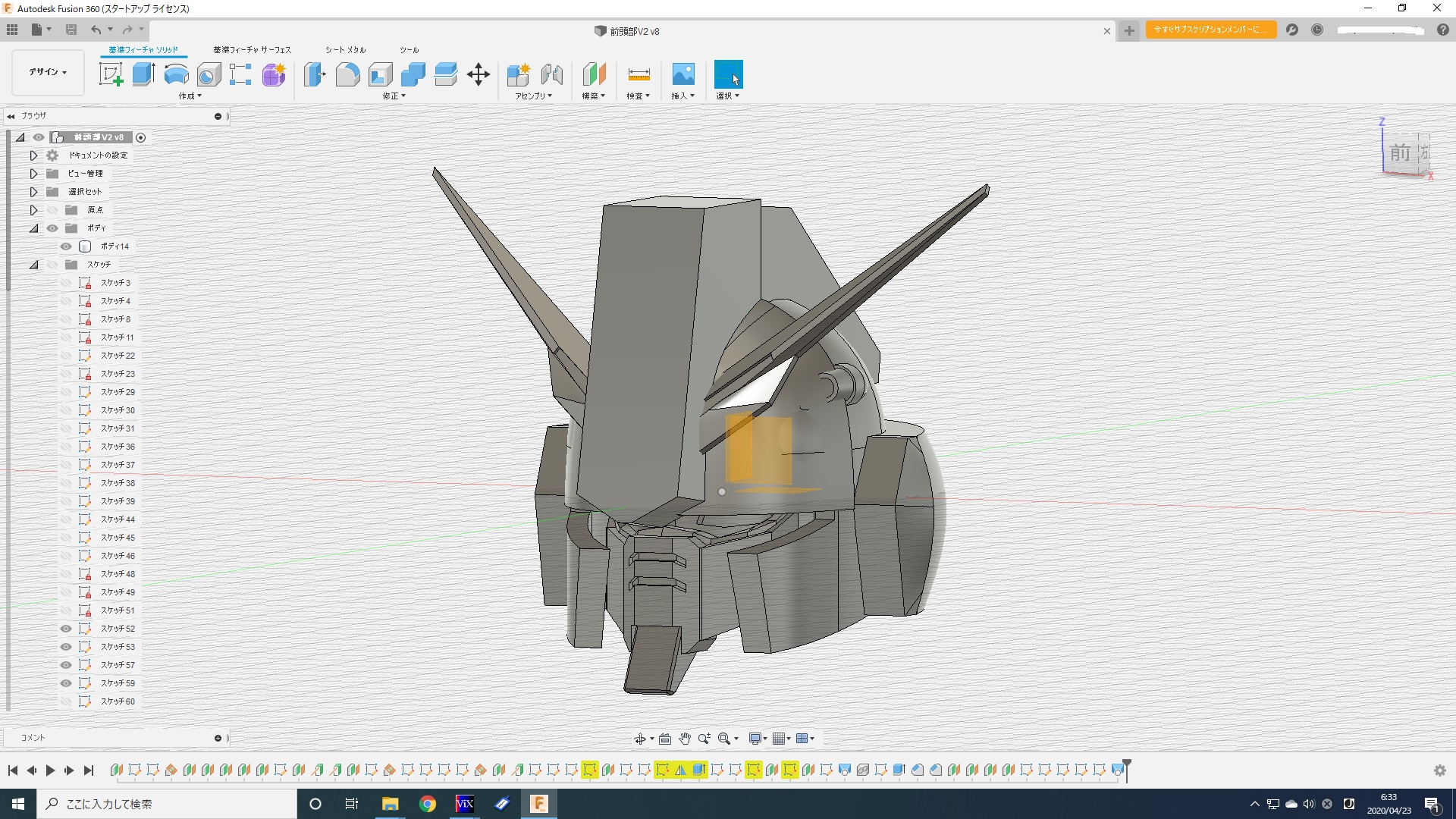Click the Insert image icon
The width and height of the screenshot is (1456, 819).
682,74
